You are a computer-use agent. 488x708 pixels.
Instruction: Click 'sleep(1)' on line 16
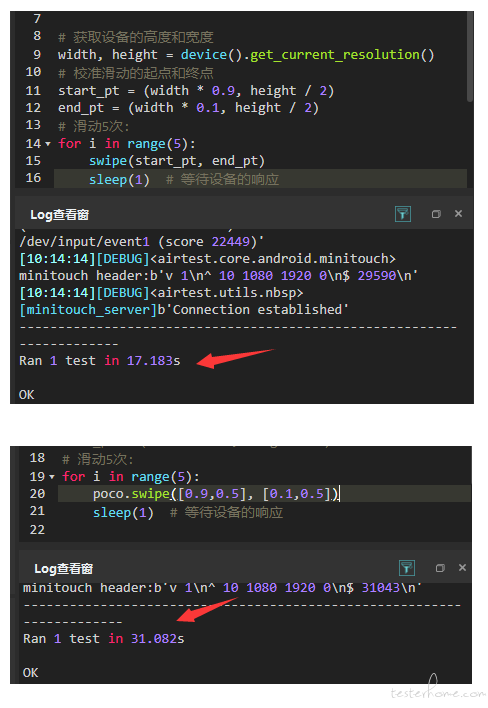tap(119, 180)
